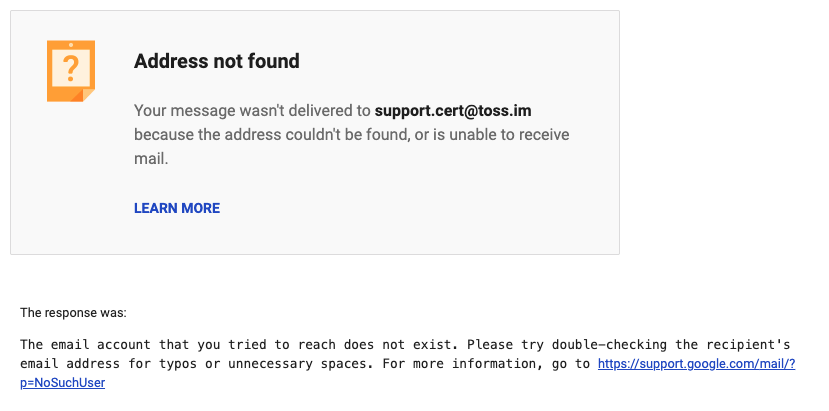
Task: Click the Address not found heading
Action: point(216,61)
